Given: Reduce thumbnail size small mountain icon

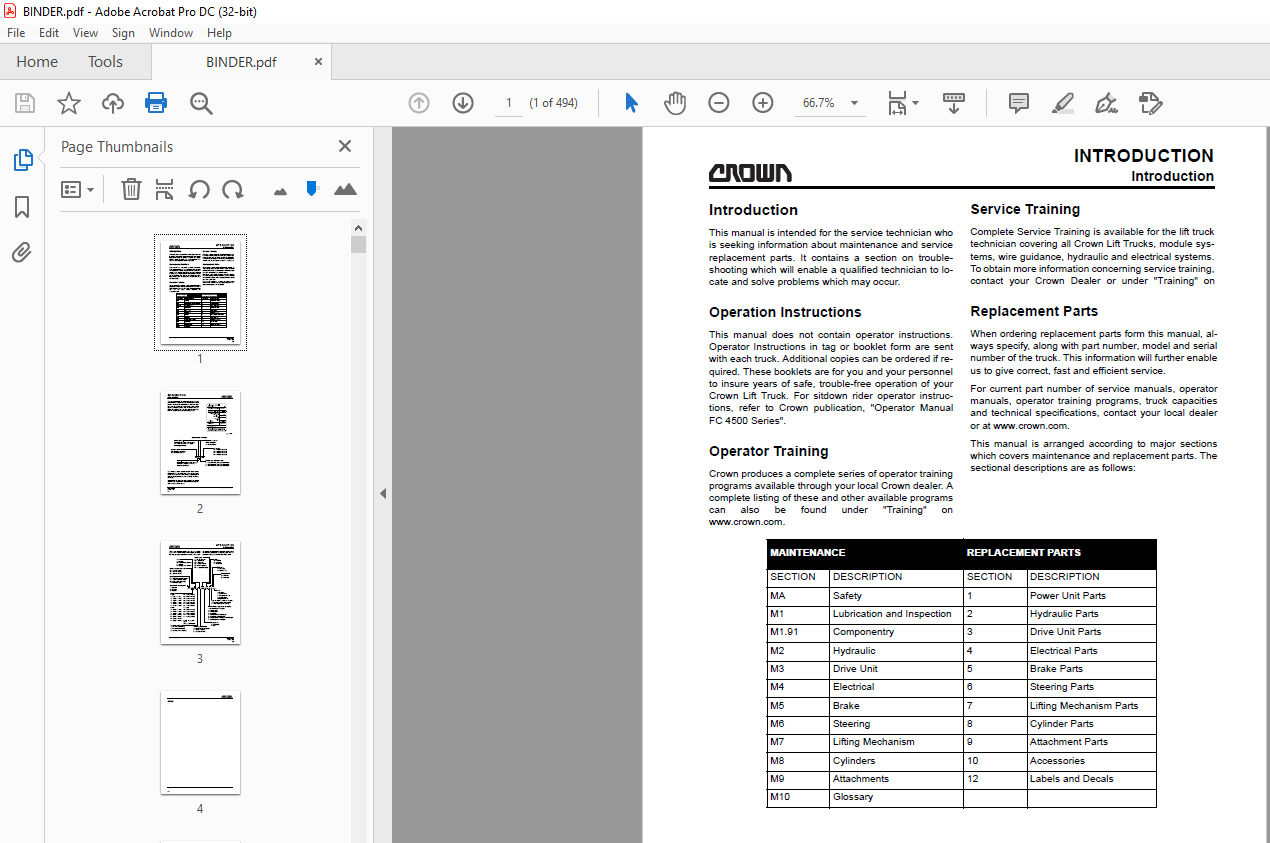Looking at the screenshot, I should [280, 190].
